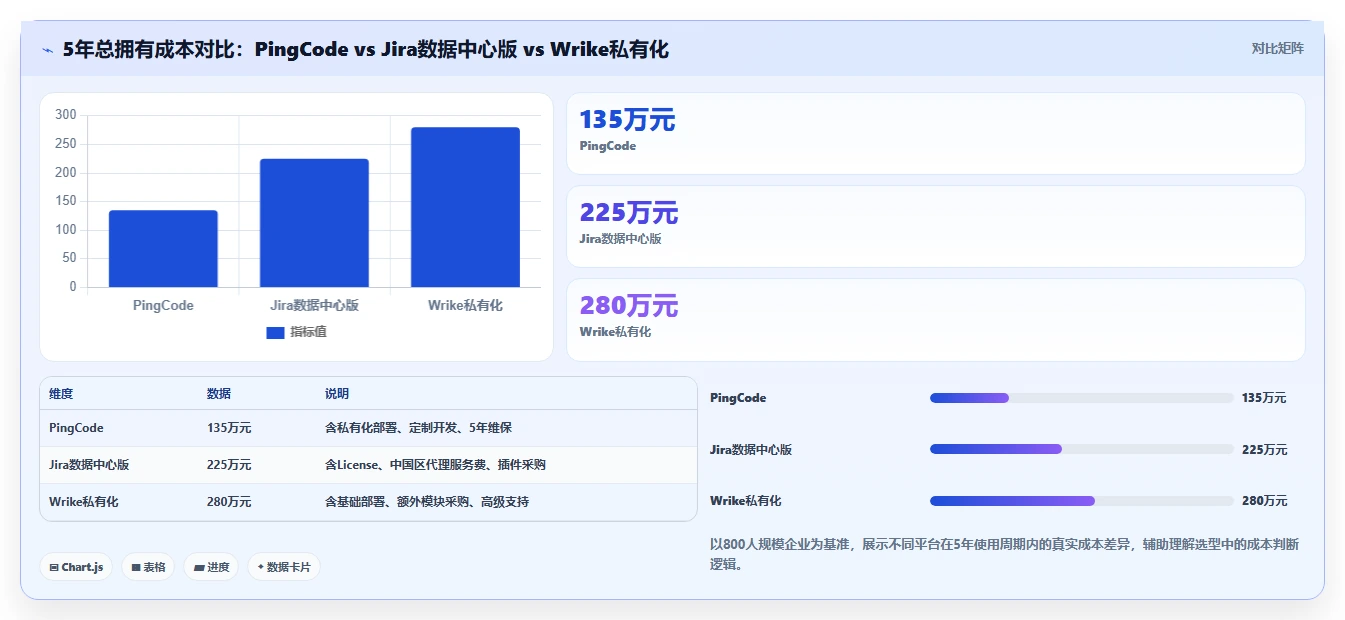Click the 维度 column header
The width and height of the screenshot is (1345, 620).
(x=61, y=394)
